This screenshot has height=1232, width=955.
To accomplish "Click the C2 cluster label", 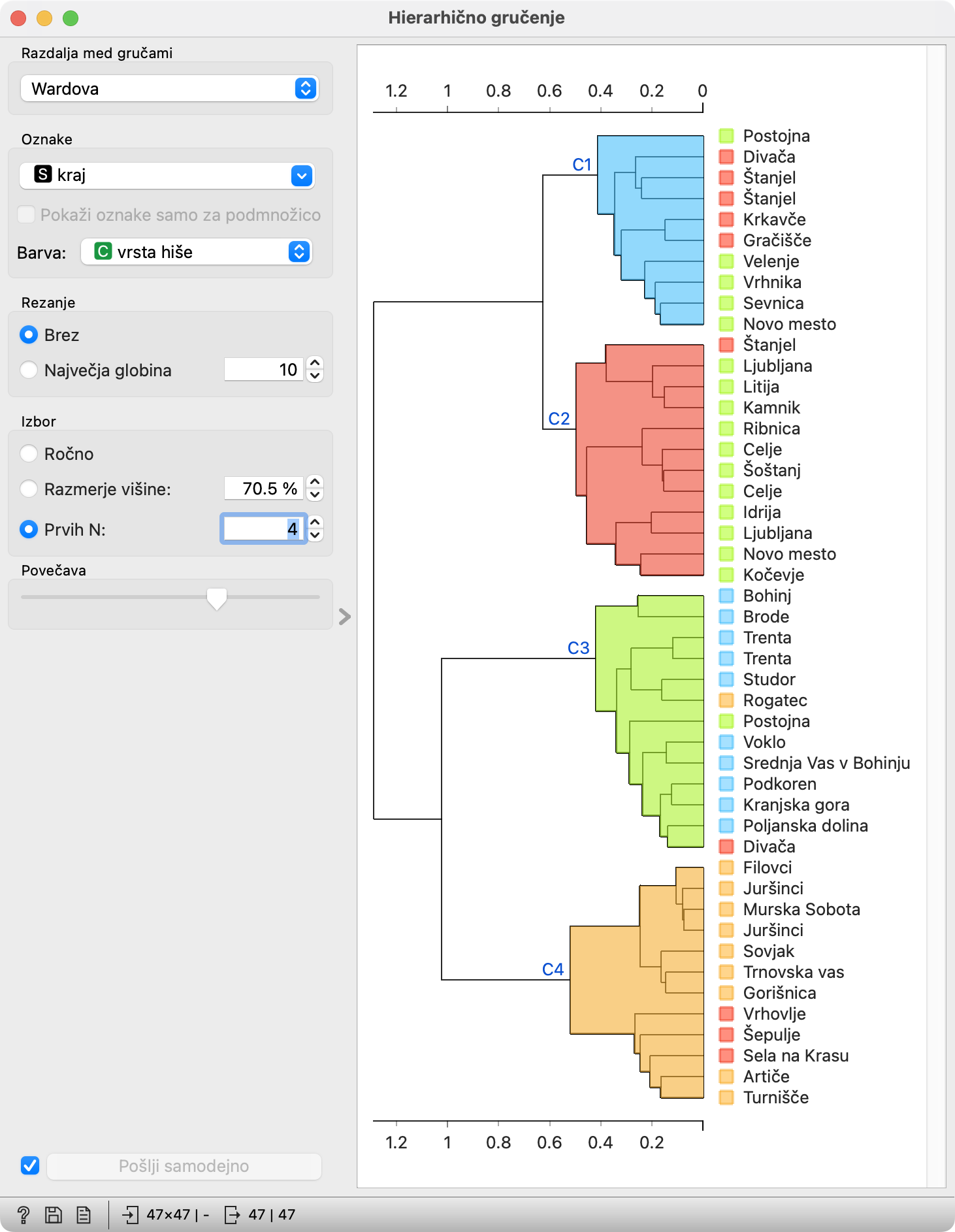I will [x=559, y=419].
